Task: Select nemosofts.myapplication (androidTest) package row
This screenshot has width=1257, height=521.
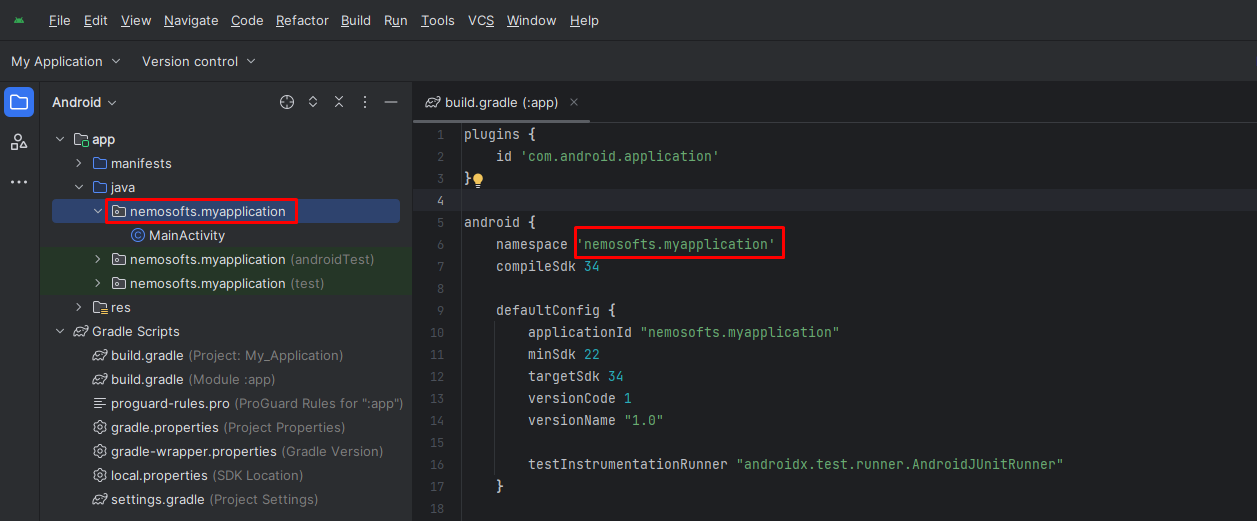Action: [x=226, y=259]
